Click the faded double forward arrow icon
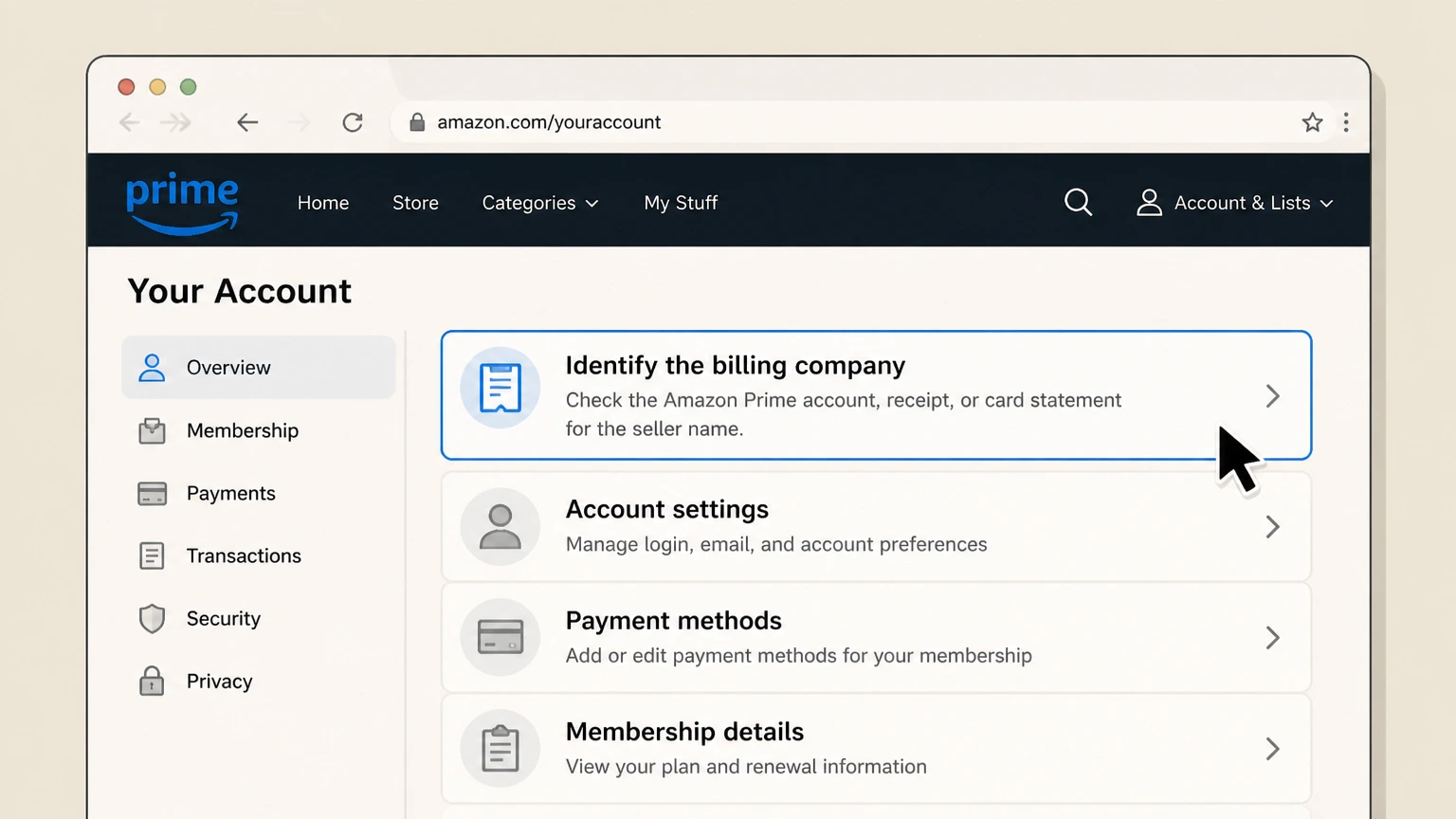The width and height of the screenshot is (1456, 819). 175,122
